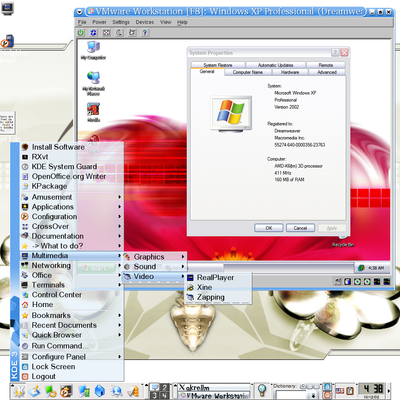Expand the CrossOver submenu
This screenshot has width=400, height=400.
[72, 226]
